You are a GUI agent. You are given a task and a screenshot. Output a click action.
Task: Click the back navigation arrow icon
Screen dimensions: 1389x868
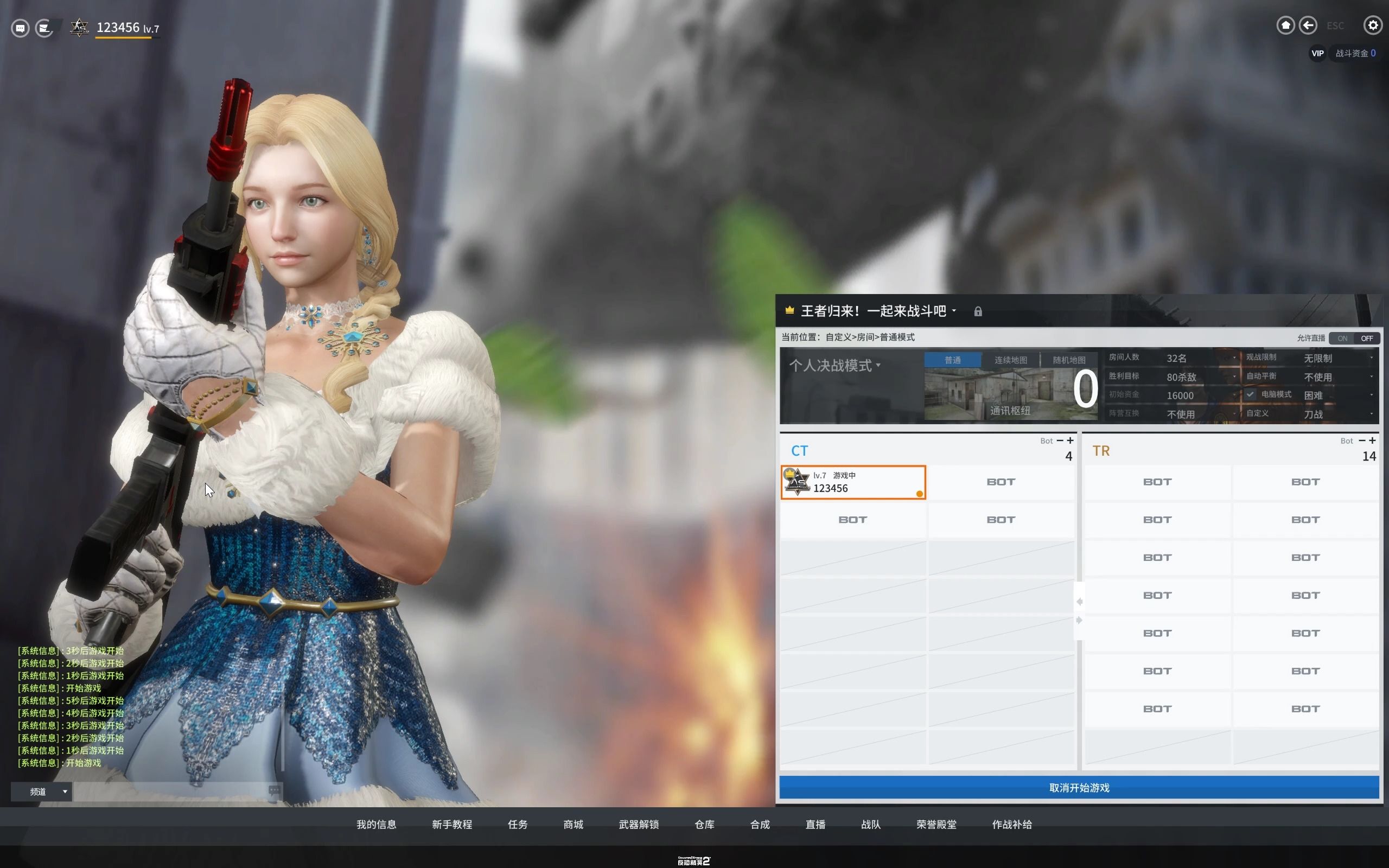1308,24
